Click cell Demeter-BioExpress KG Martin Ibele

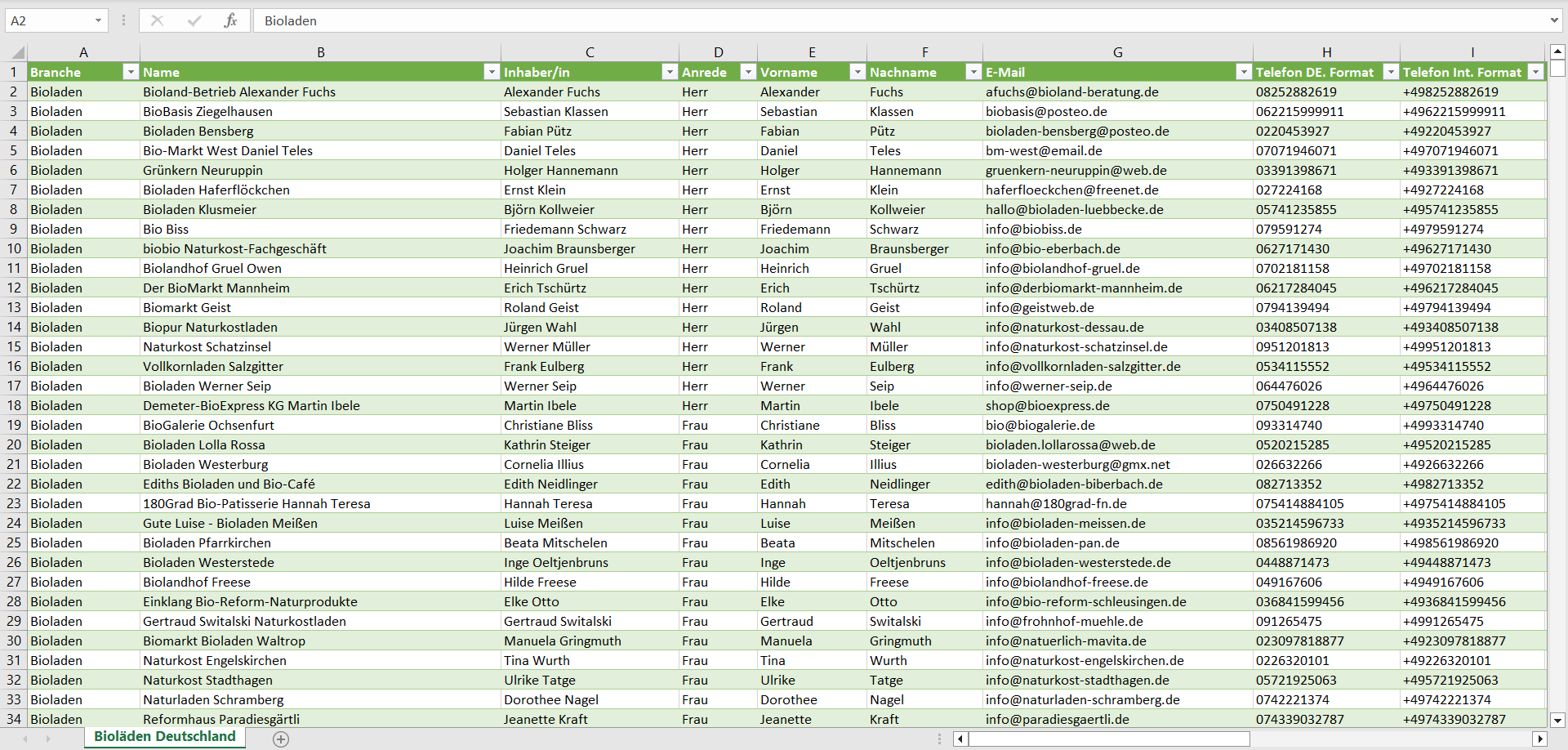click(x=320, y=405)
